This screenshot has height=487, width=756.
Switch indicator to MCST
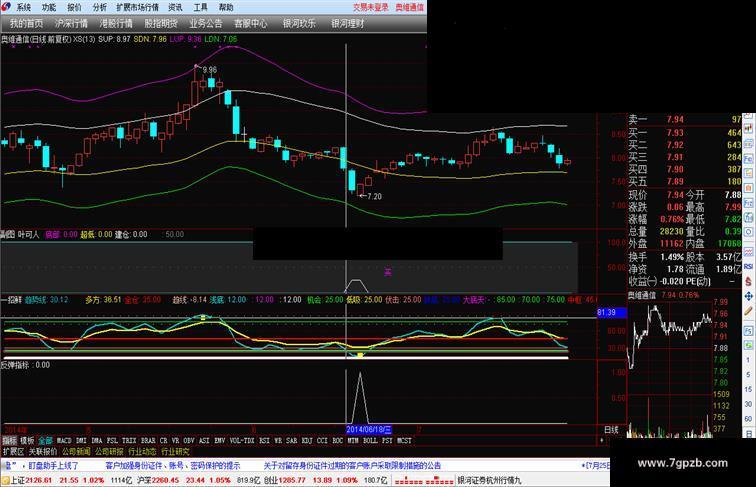tap(404, 440)
